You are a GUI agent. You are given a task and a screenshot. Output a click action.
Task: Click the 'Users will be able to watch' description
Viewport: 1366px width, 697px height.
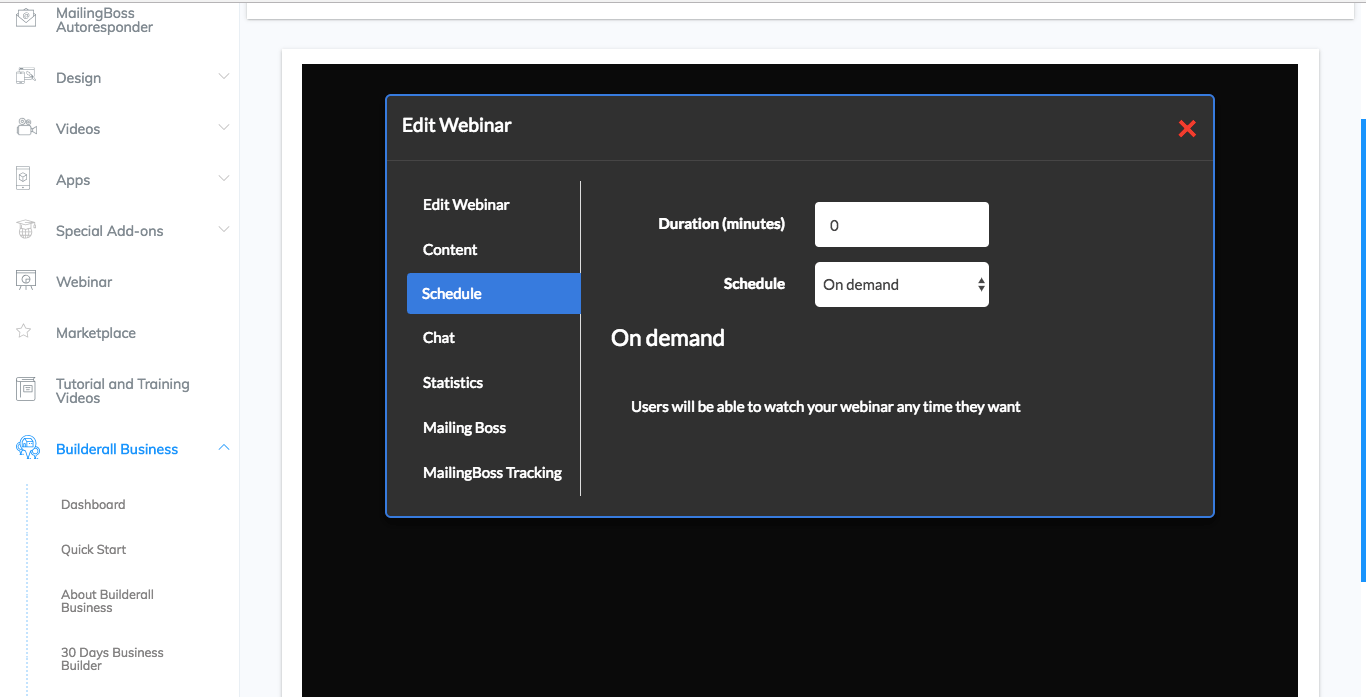coord(826,407)
